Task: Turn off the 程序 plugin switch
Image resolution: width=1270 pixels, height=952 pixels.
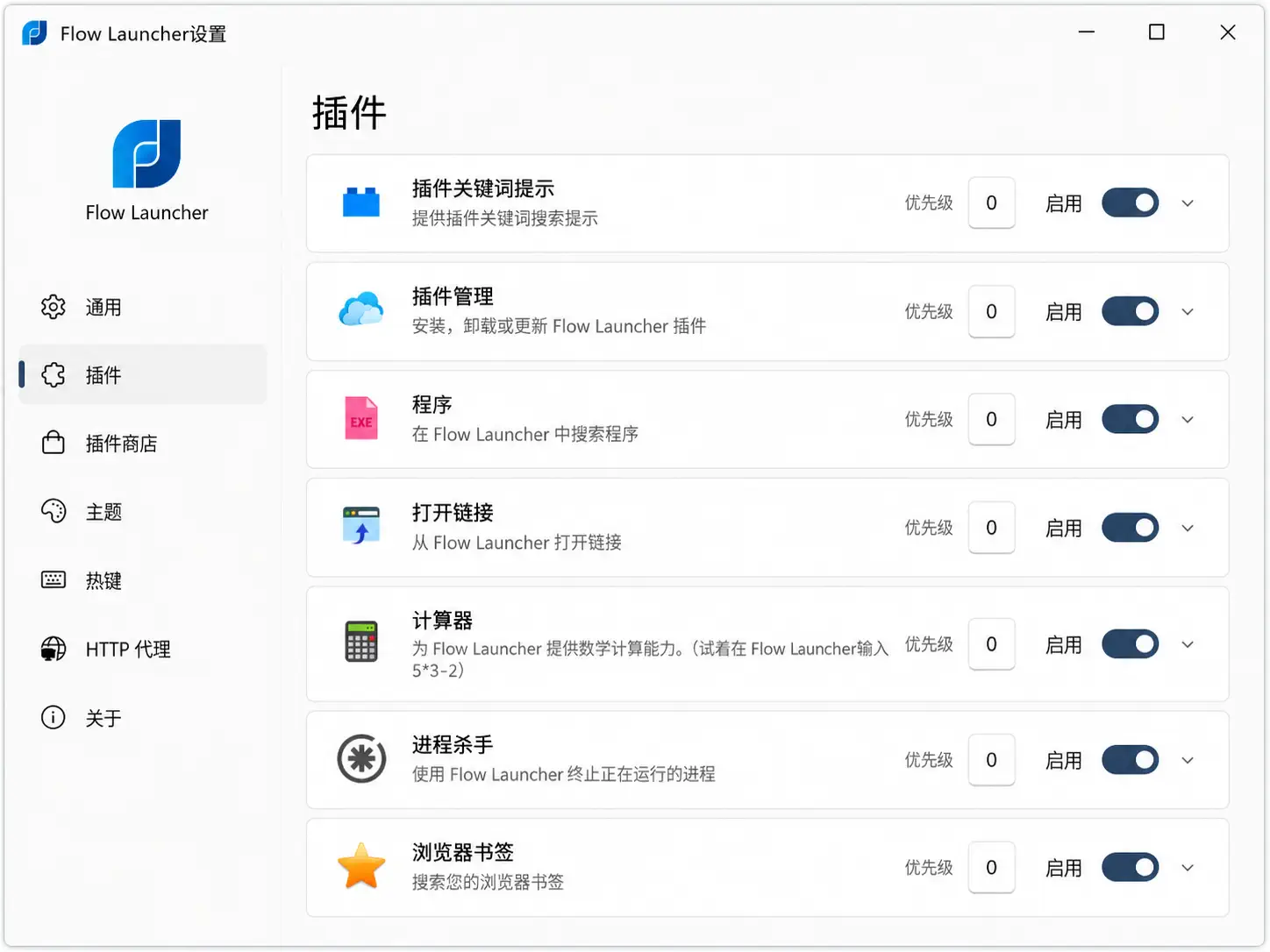Action: click(1130, 419)
